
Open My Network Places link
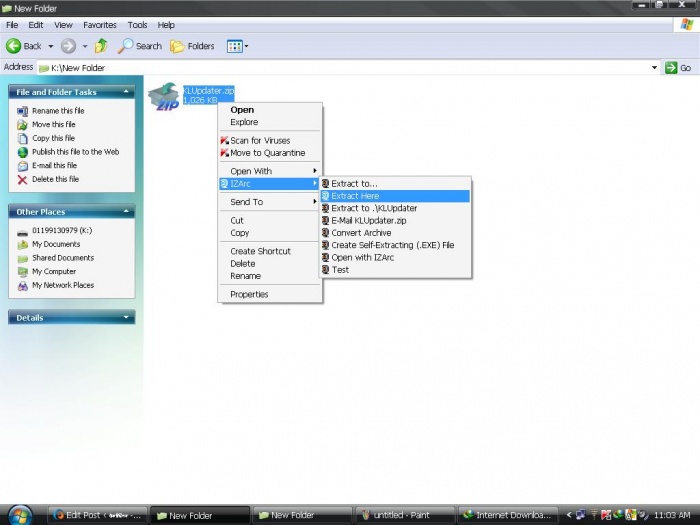(63, 285)
